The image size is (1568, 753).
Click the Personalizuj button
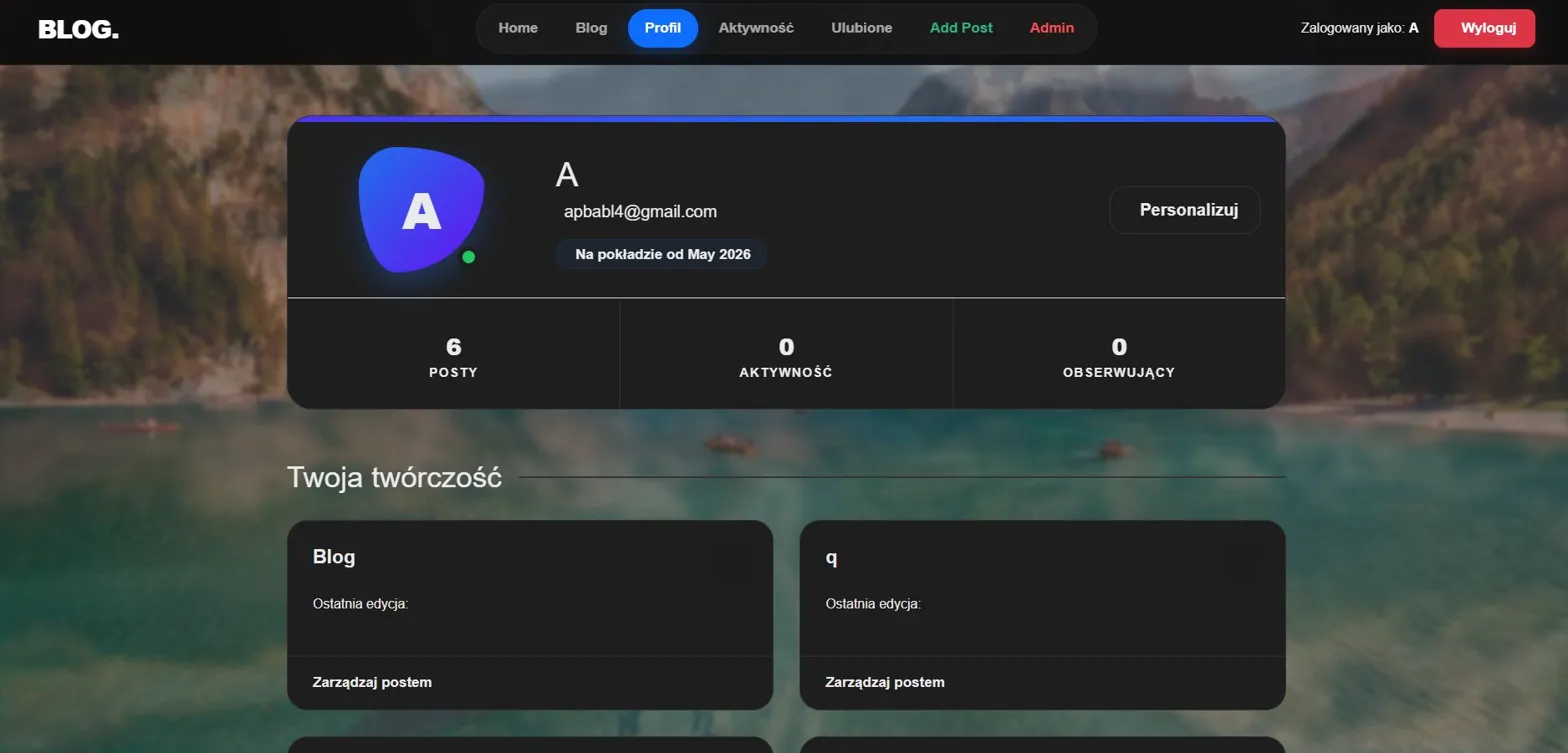1185,210
